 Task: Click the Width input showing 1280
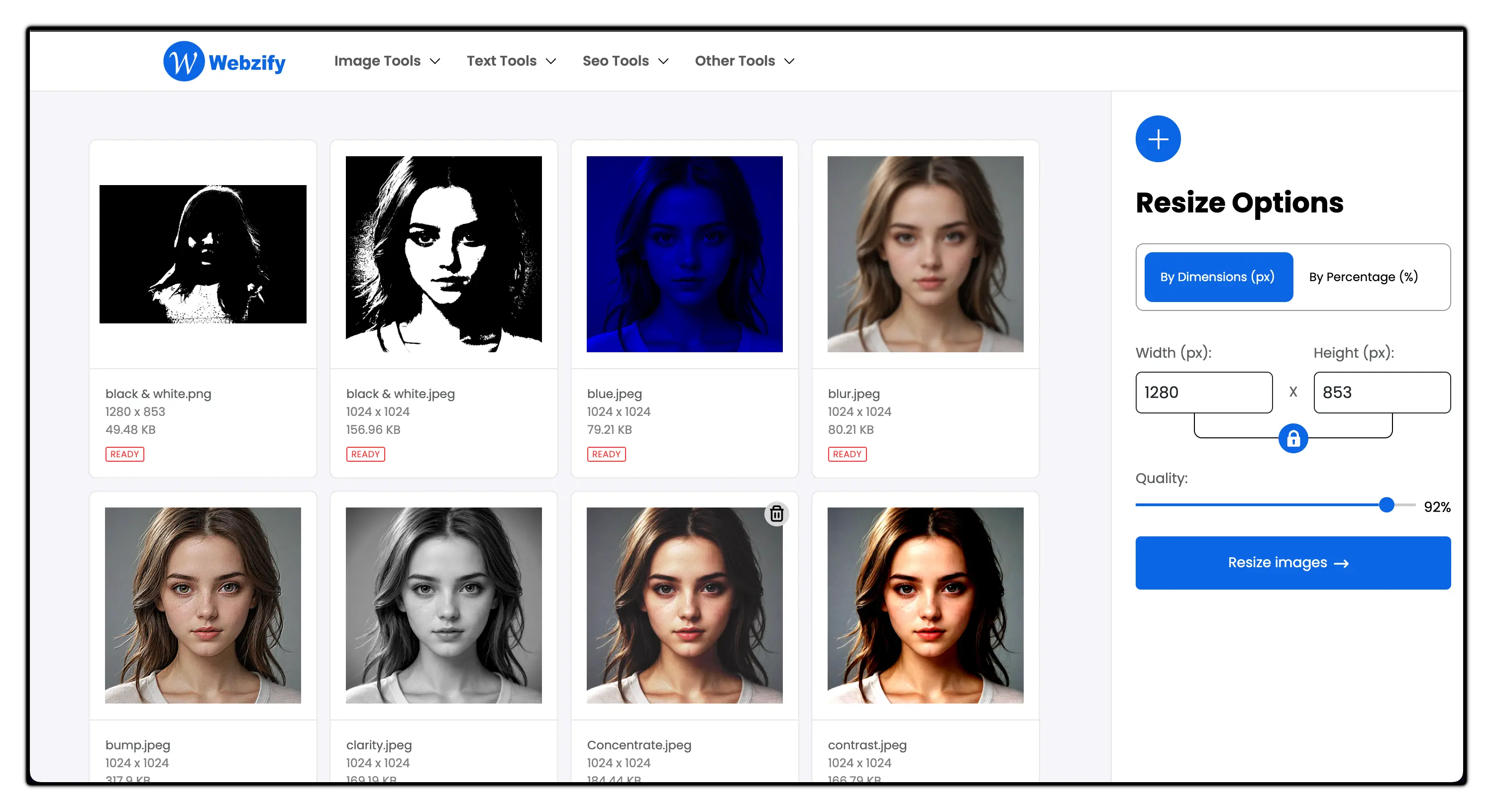coord(1204,393)
